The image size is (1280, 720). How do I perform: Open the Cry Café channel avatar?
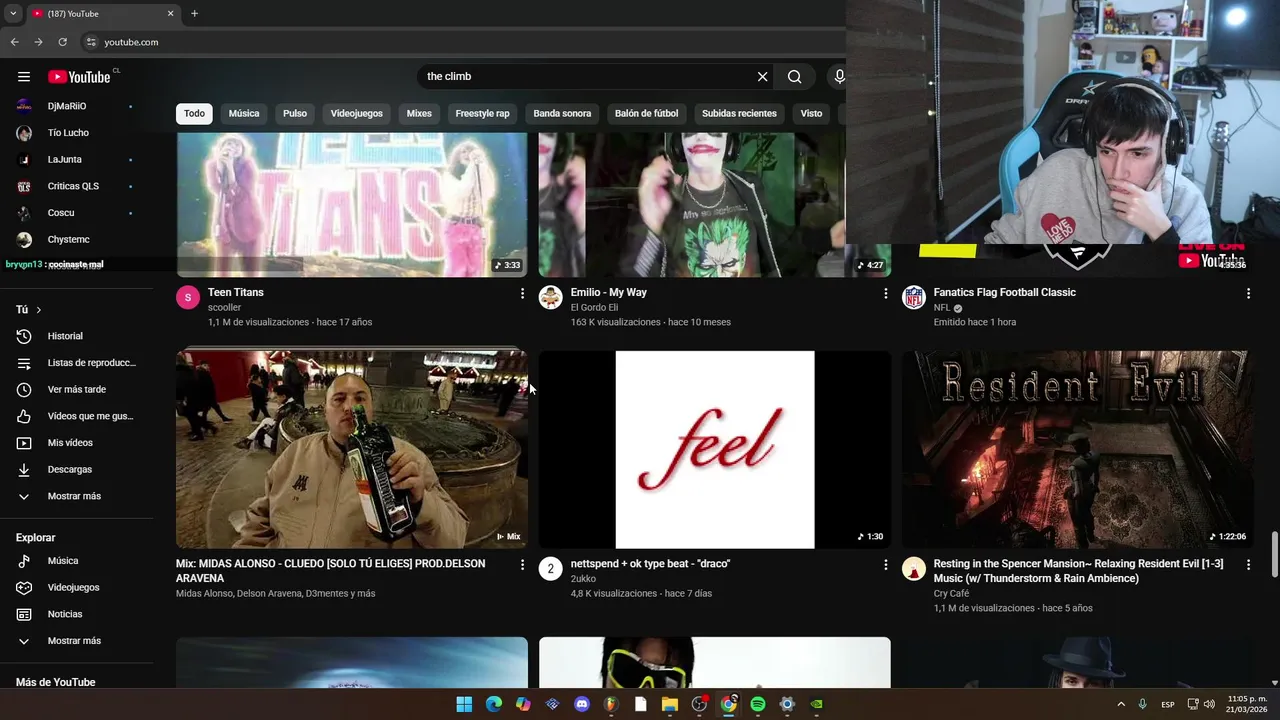click(914, 569)
